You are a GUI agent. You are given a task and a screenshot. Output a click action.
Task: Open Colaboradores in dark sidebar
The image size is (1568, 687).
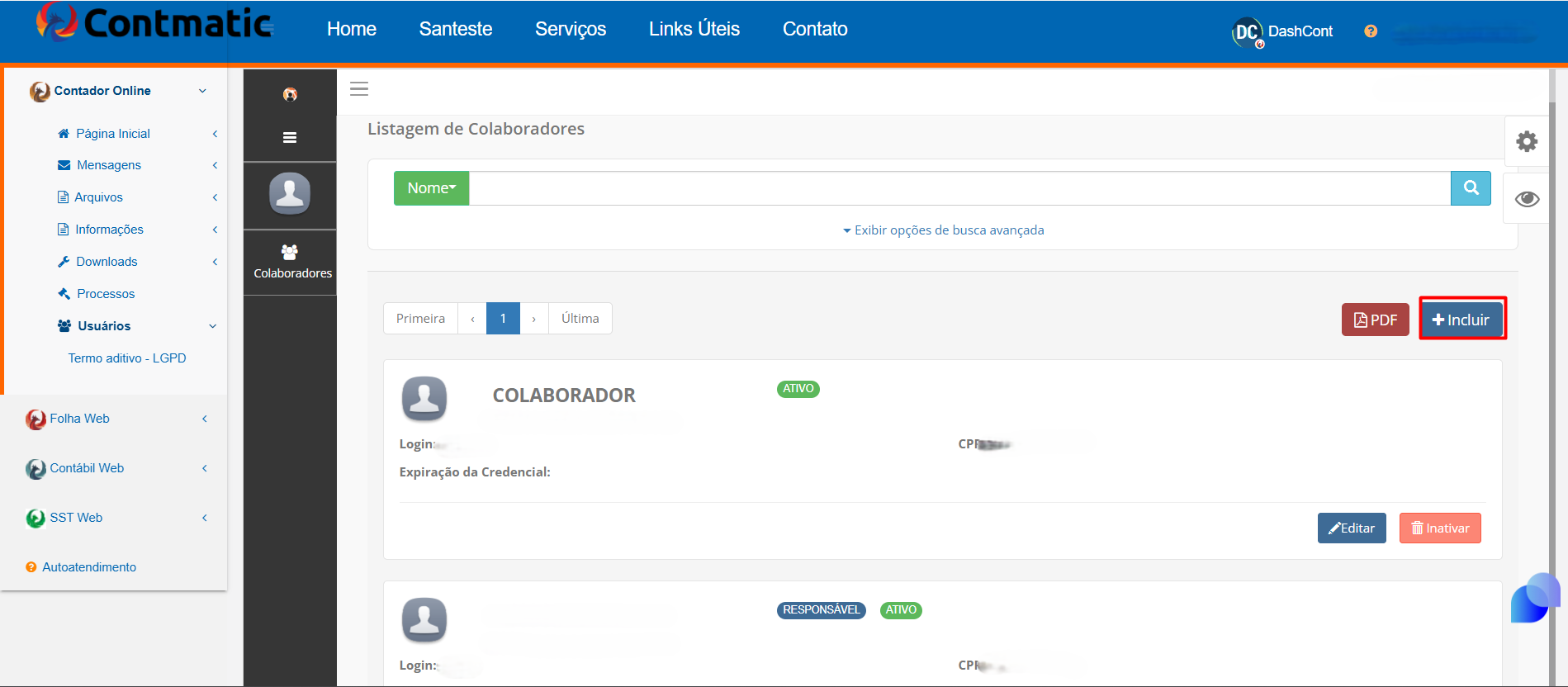[x=292, y=263]
